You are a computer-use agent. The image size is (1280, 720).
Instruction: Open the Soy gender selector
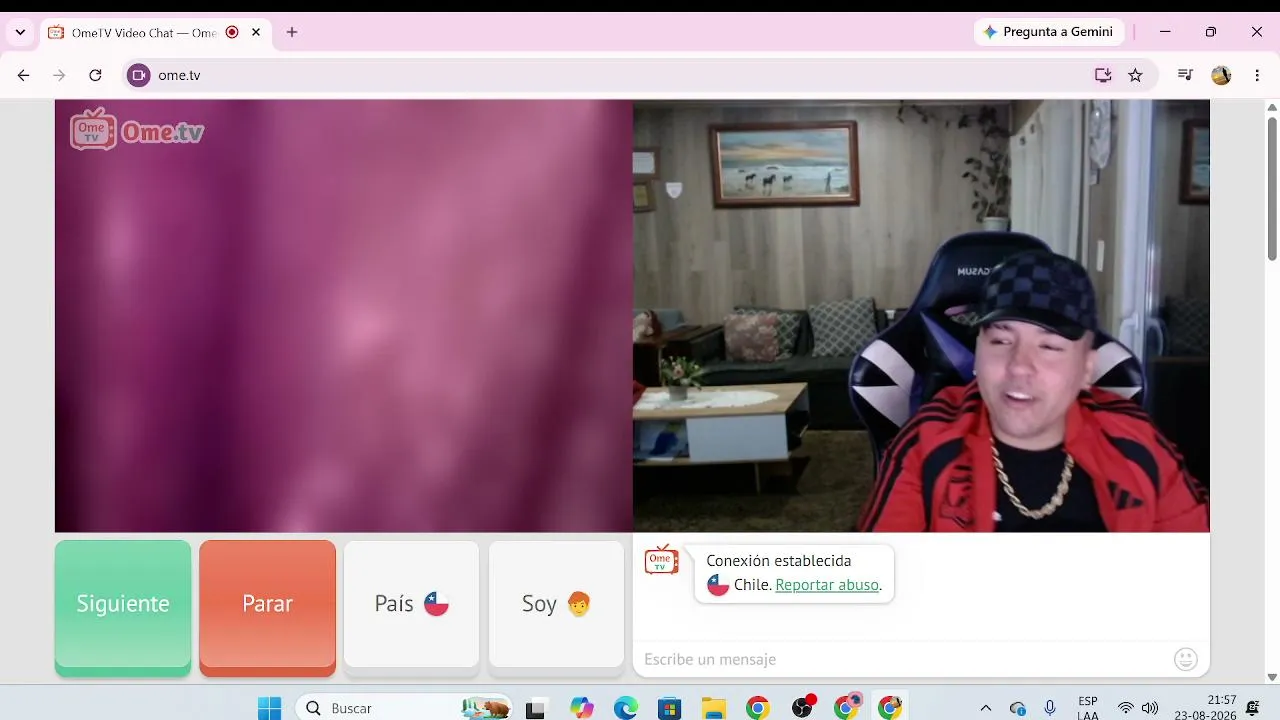point(556,604)
